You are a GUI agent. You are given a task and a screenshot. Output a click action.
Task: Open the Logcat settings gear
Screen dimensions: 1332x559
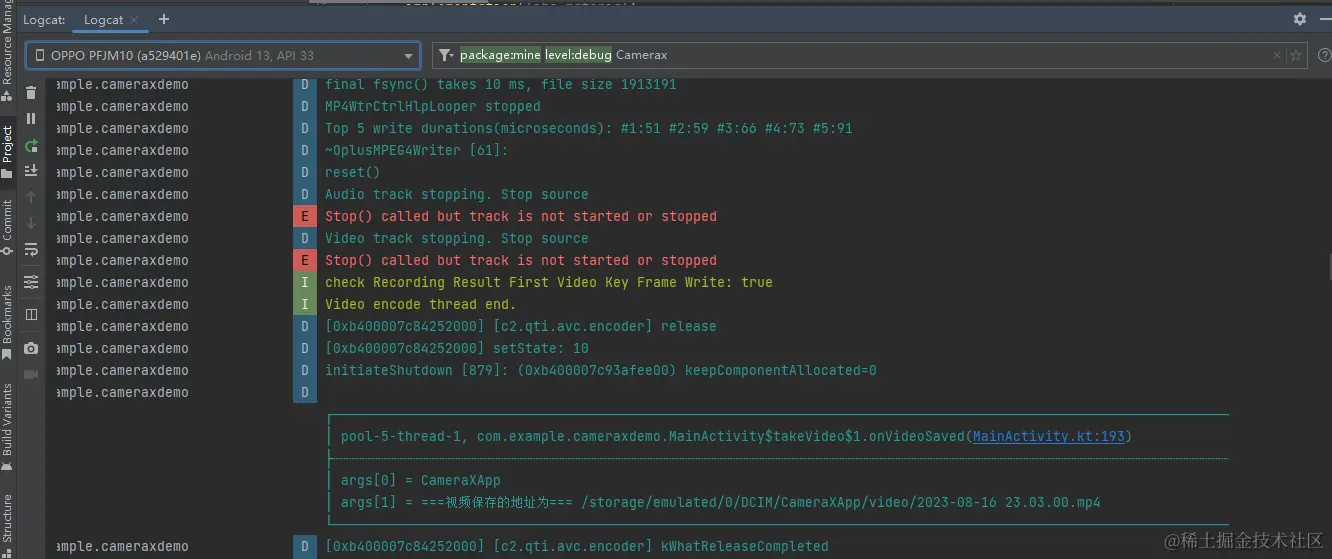[1300, 19]
